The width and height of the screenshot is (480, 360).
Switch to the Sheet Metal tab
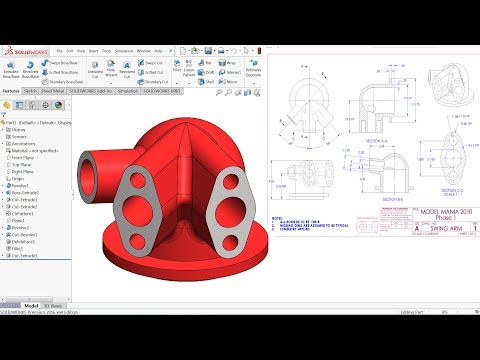click(x=52, y=91)
